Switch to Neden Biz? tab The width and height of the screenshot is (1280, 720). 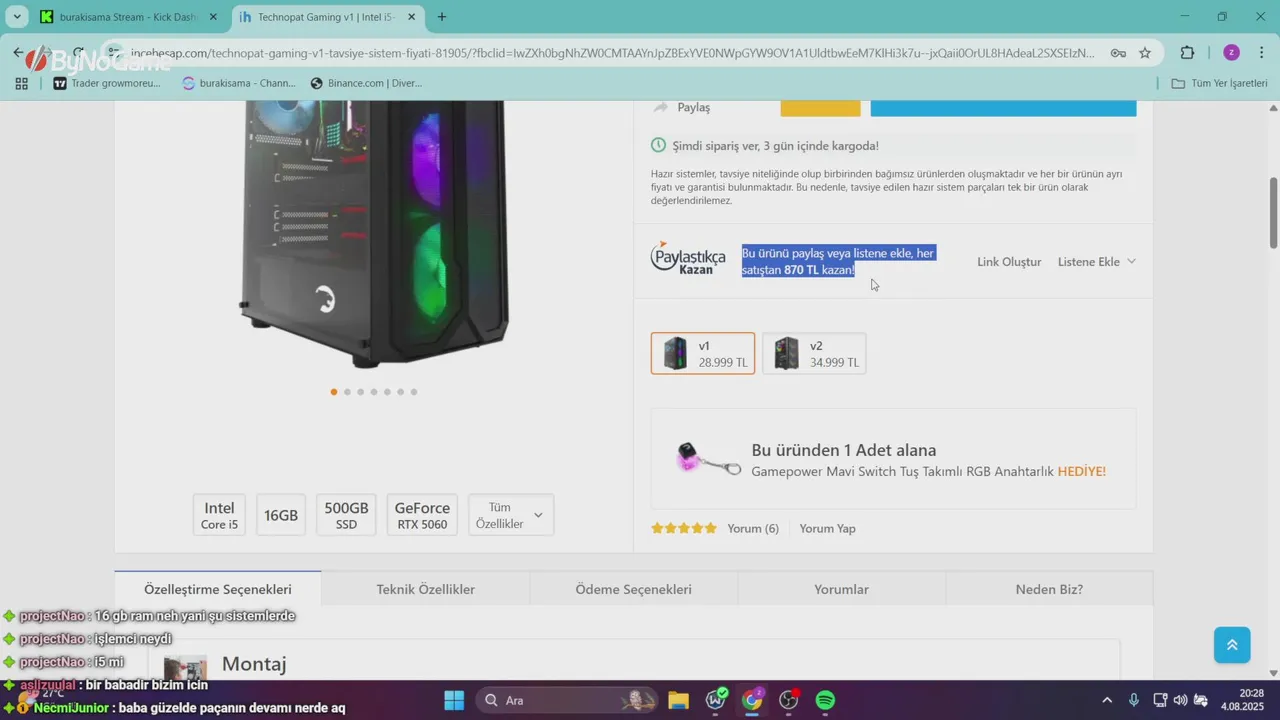click(1050, 589)
